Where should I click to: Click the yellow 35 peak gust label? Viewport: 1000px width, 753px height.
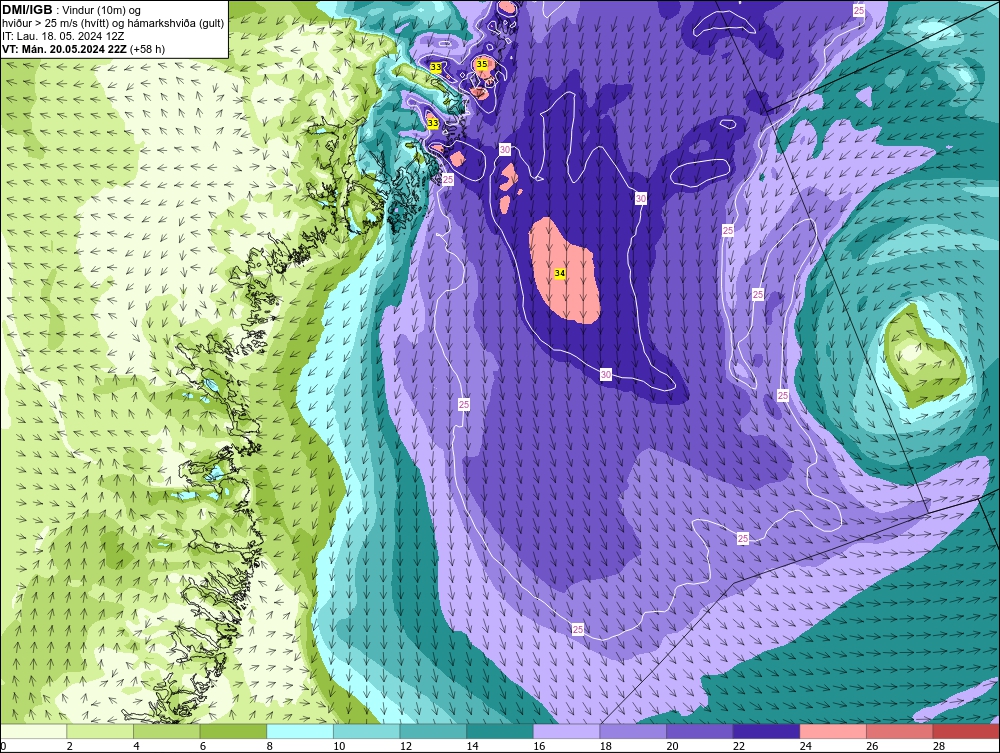pos(482,64)
